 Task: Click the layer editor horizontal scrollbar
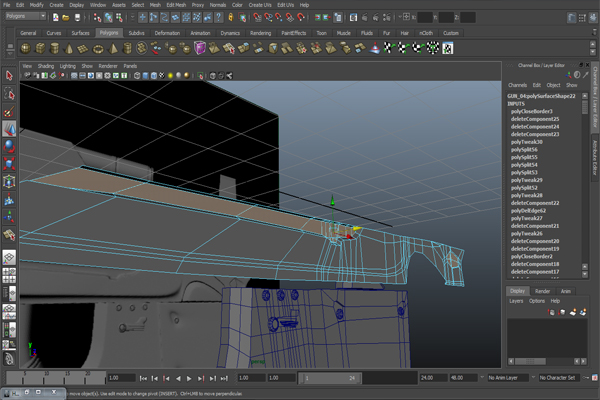[x=548, y=361]
